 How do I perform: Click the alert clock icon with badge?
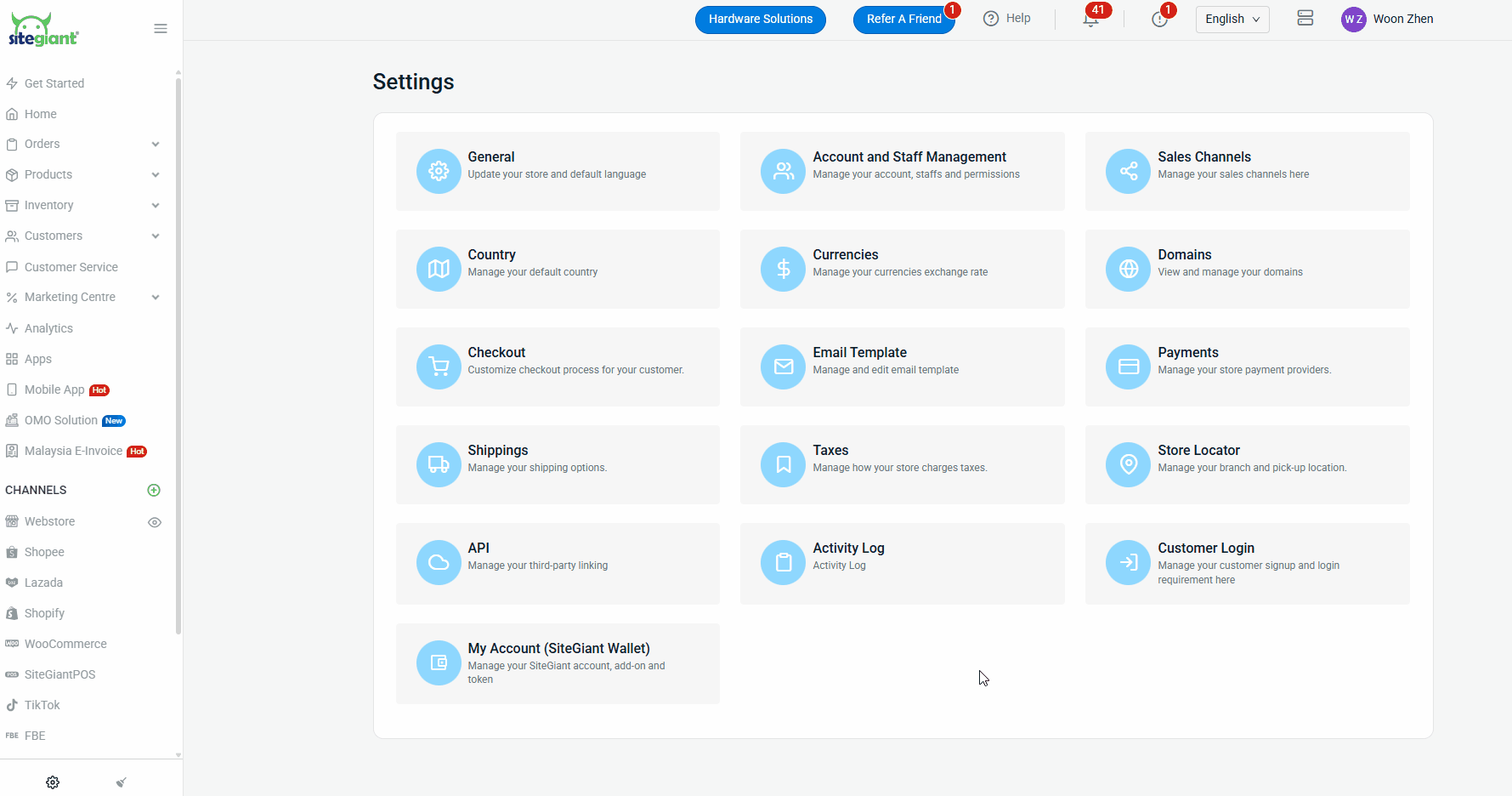pos(1159,20)
